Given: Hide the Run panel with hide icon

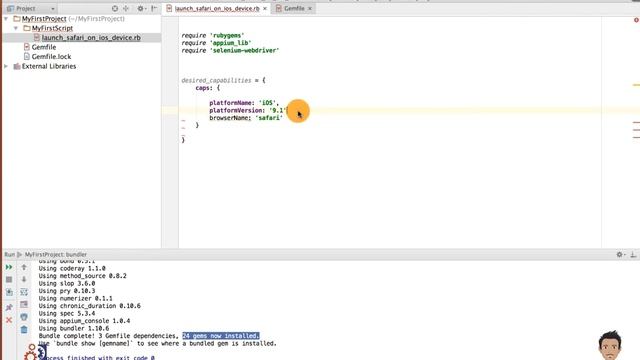Looking at the screenshot, I should 633,254.
